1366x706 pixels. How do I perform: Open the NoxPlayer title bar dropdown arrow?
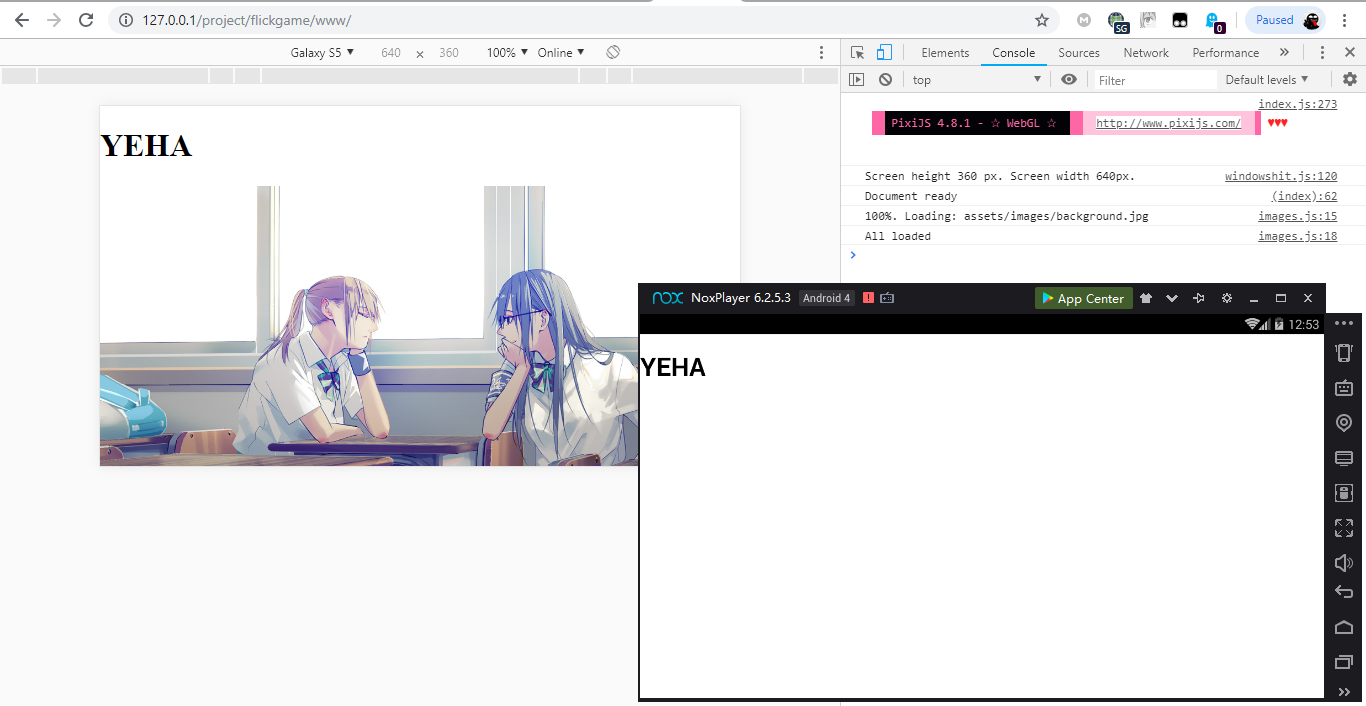[x=1172, y=298]
